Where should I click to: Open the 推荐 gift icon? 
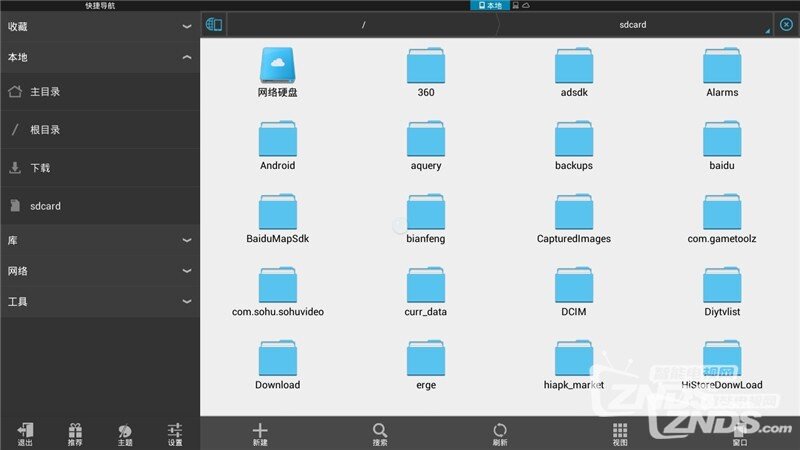click(75, 434)
